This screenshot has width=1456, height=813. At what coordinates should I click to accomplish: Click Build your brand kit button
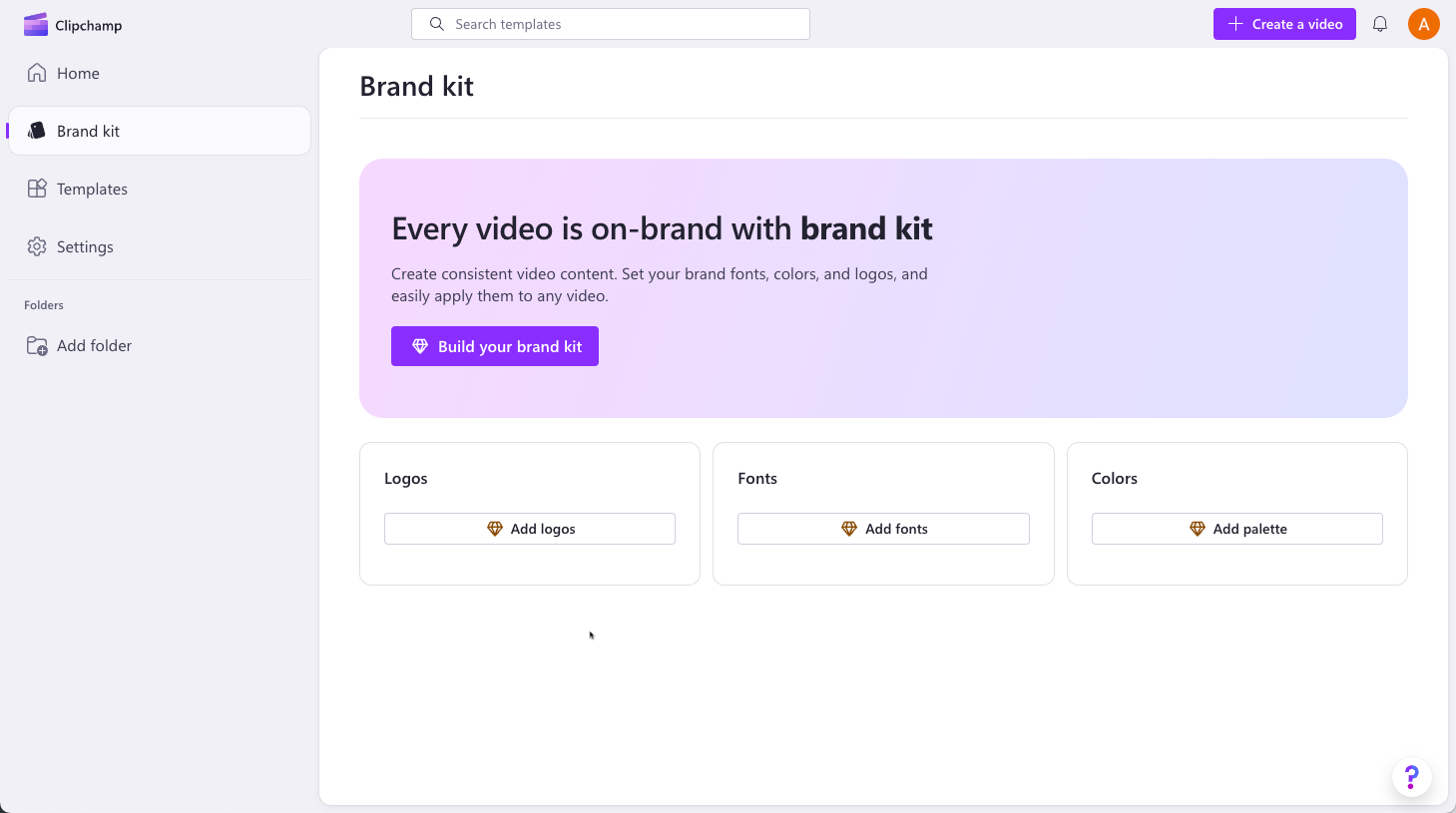(495, 346)
